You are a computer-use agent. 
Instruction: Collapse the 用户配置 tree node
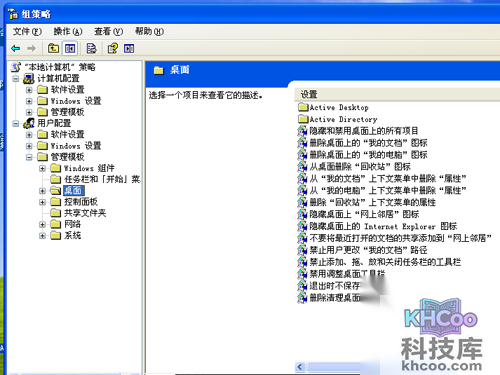coord(16,124)
